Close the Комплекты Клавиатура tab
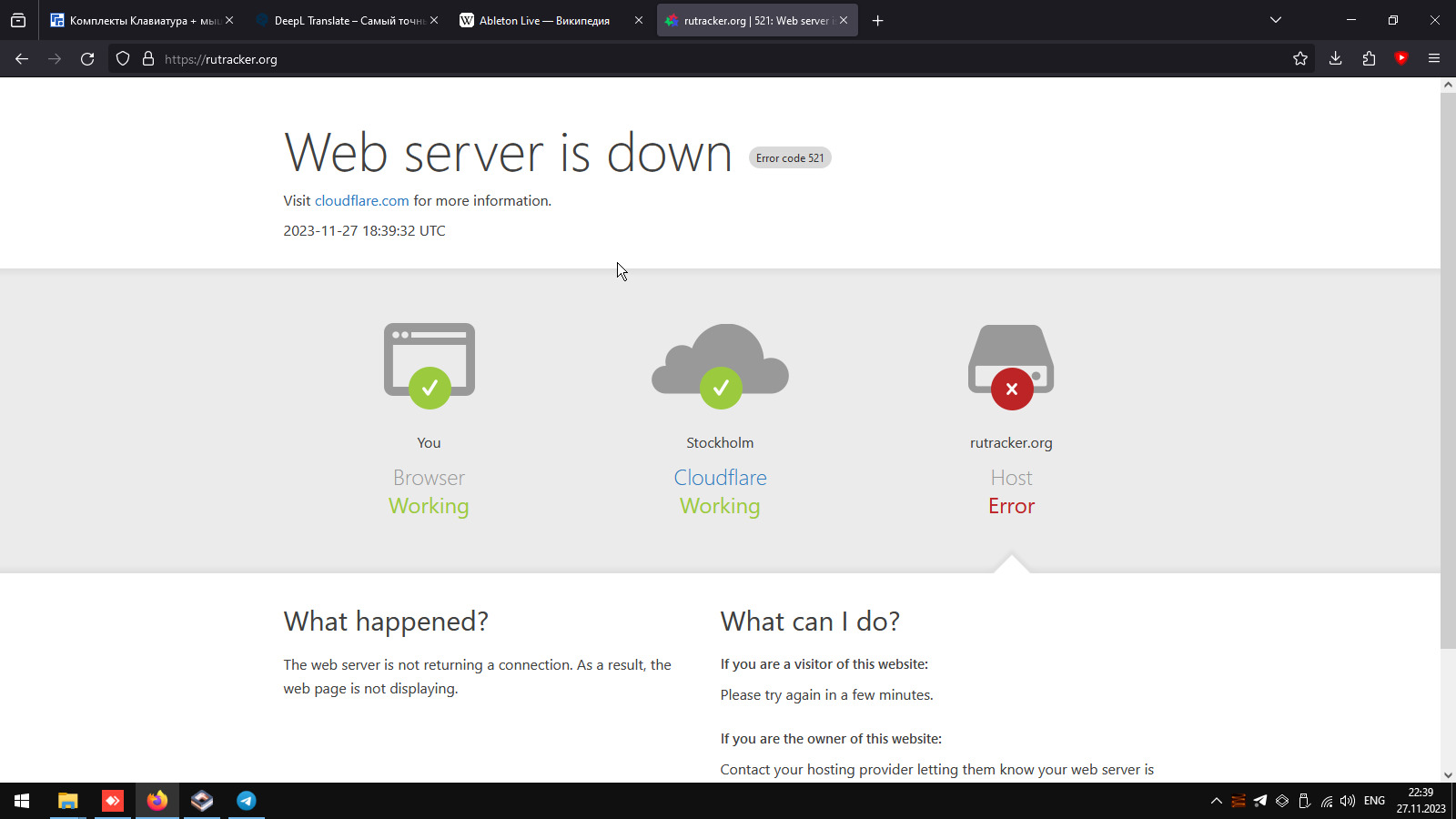 tap(229, 20)
